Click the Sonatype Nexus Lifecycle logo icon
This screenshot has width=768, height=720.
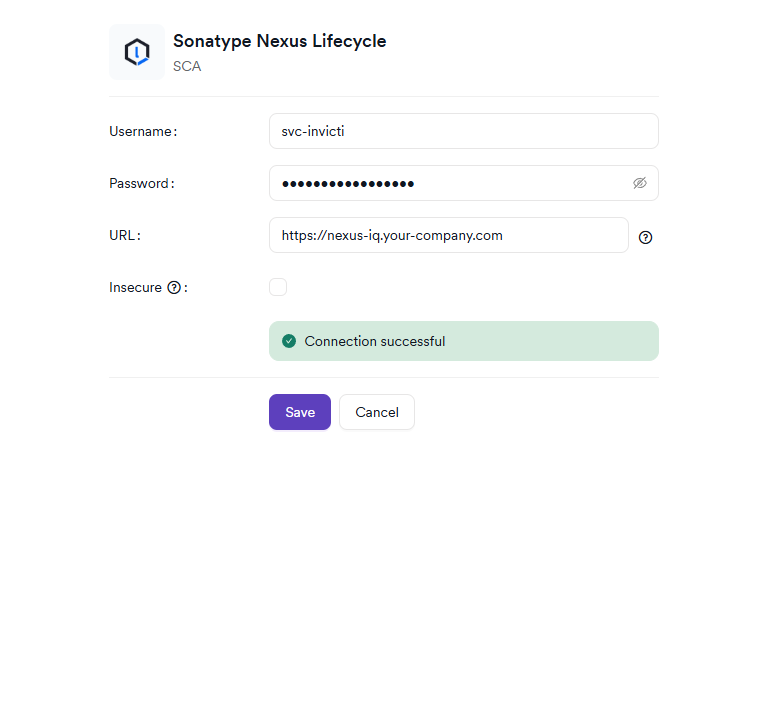pyautogui.click(x=137, y=52)
